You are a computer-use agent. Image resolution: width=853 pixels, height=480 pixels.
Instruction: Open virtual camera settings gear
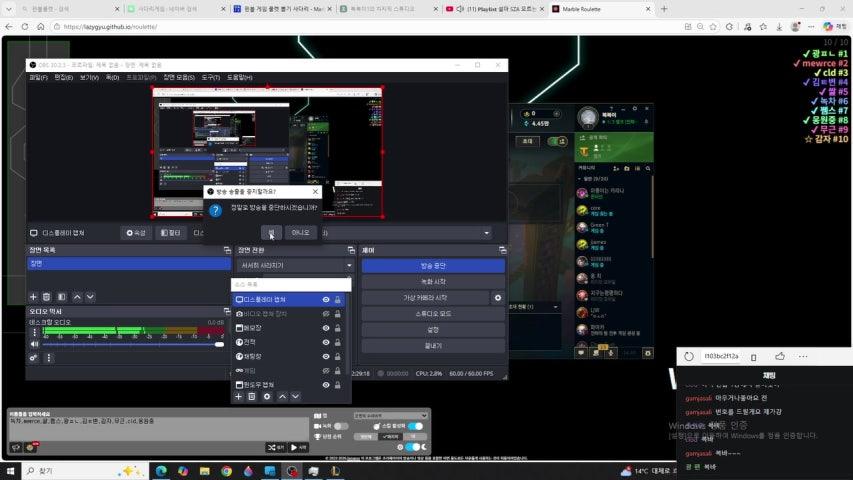498,298
